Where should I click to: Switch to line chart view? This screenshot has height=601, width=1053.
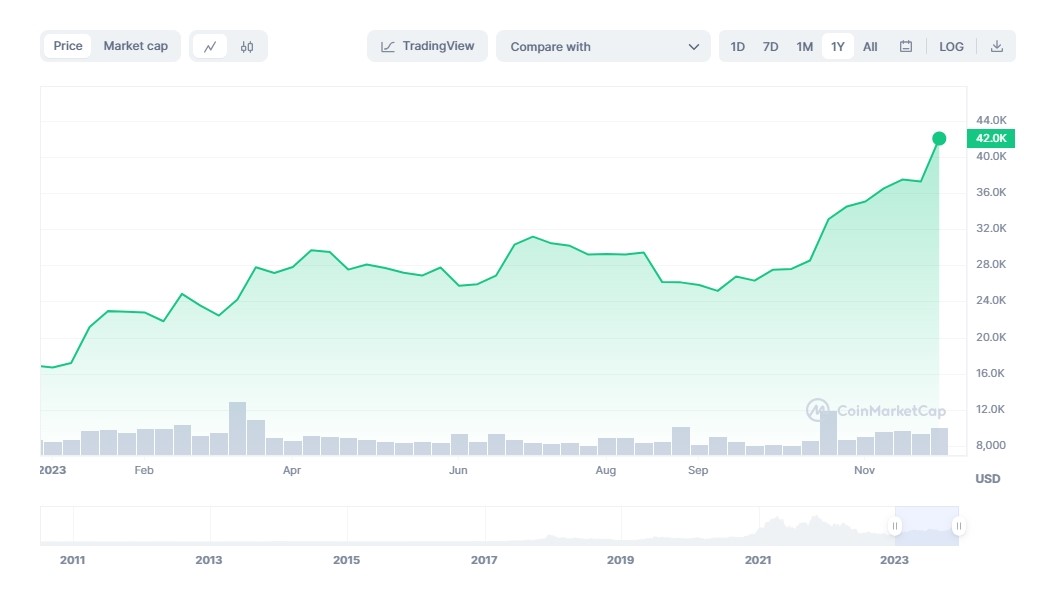coord(210,46)
